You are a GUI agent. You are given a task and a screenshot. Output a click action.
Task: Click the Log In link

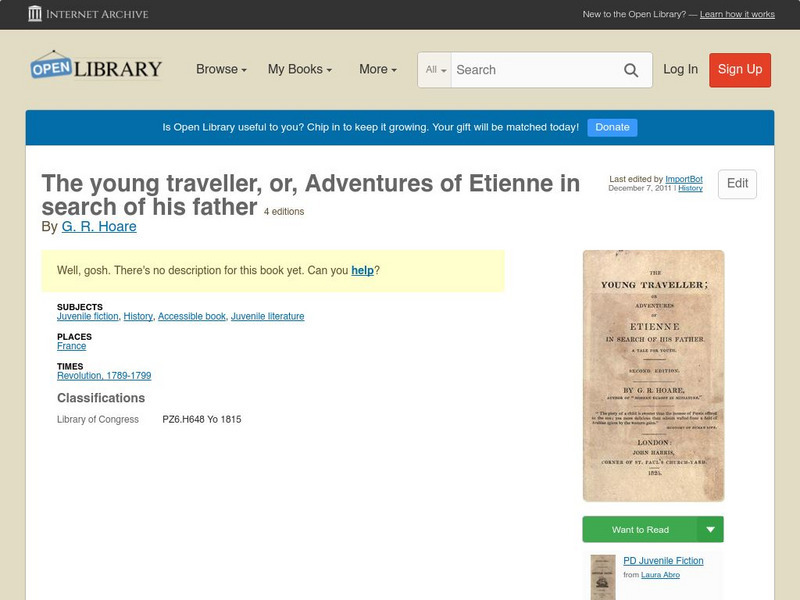coord(680,69)
